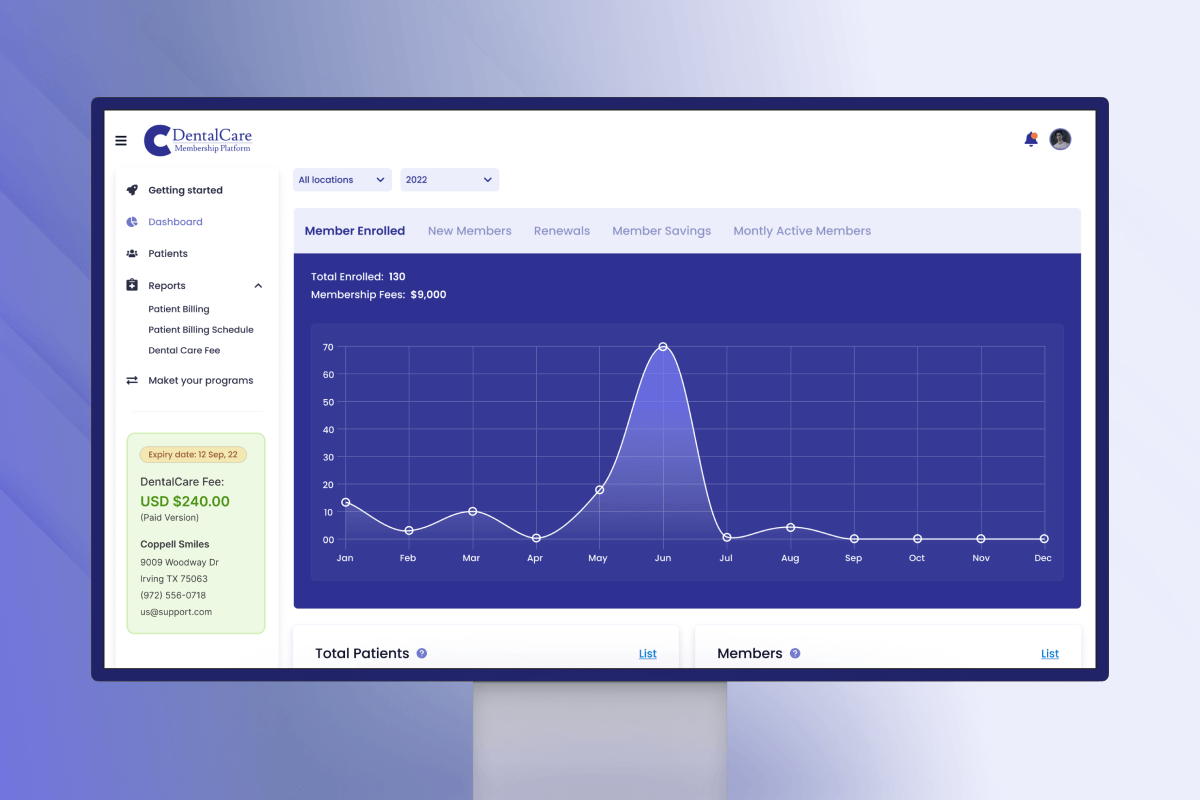The image size is (1200, 800).
Task: Open the All locations dropdown
Action: (x=342, y=180)
